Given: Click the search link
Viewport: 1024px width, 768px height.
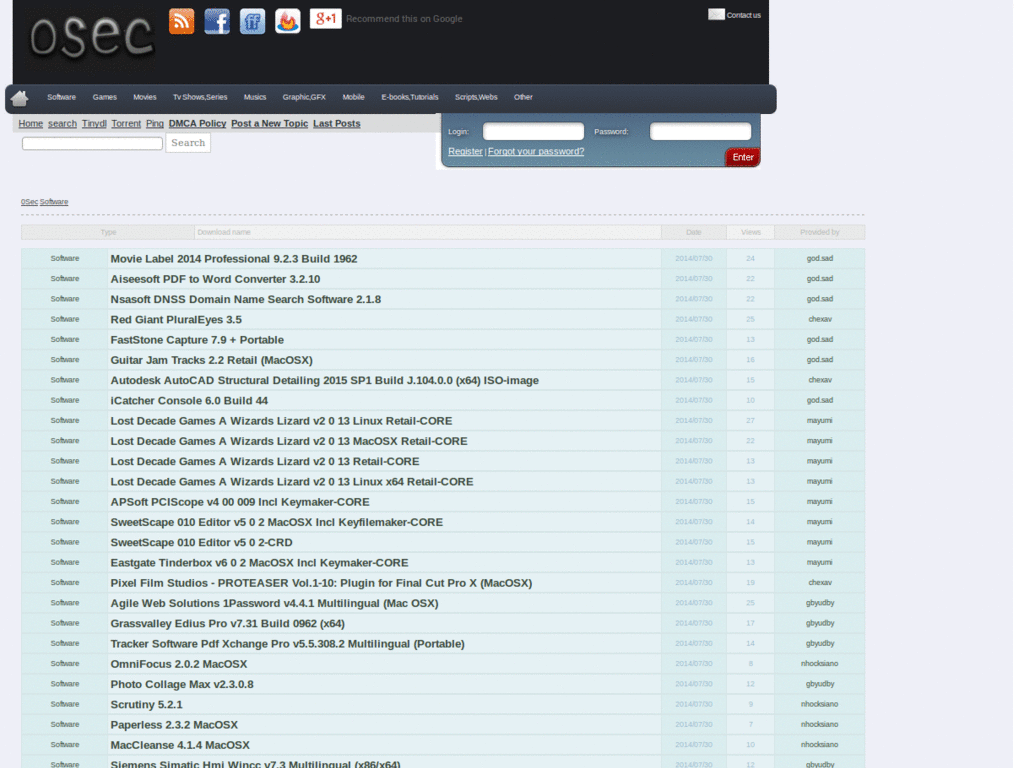Looking at the screenshot, I should click(x=62, y=123).
